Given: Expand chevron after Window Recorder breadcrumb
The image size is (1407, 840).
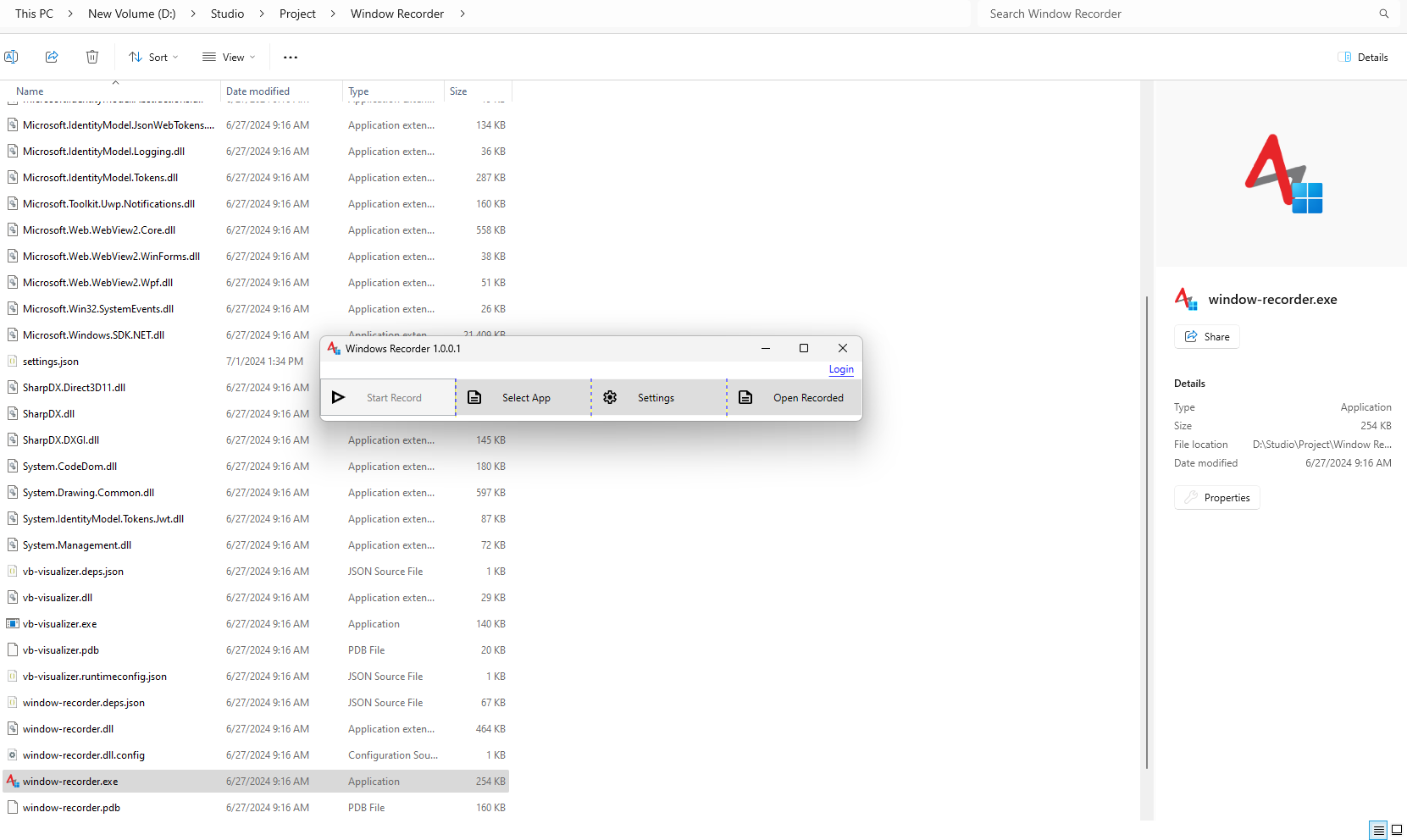Looking at the screenshot, I should [463, 14].
